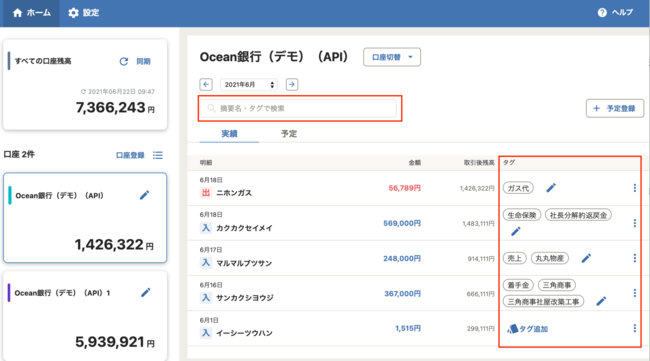Click the sync refresh icon for all balances
This screenshot has height=361, width=650.
124,61
